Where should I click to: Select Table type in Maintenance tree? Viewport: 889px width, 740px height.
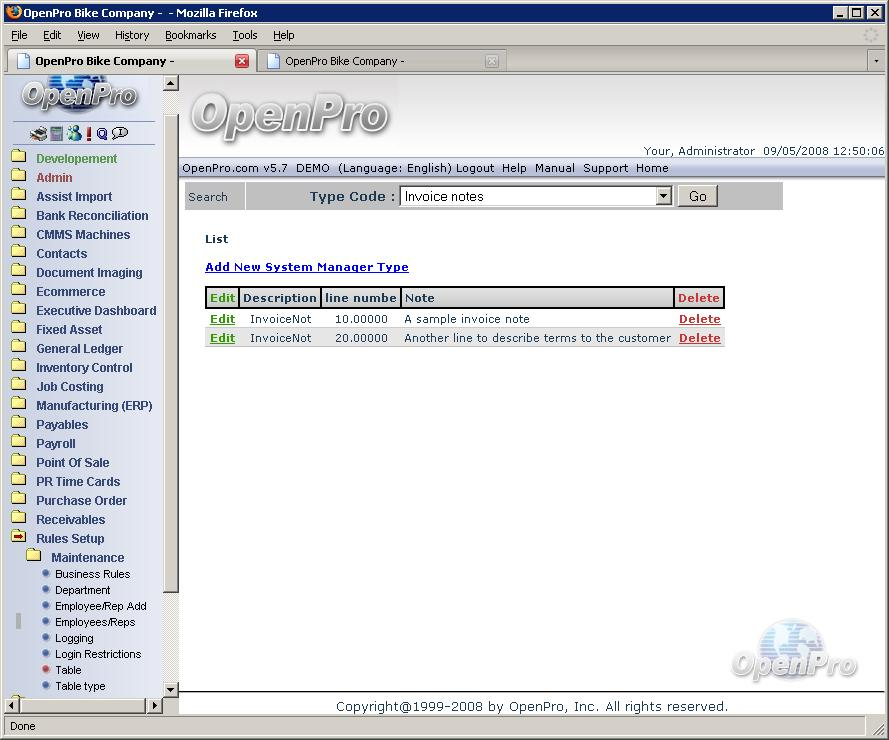coord(80,686)
